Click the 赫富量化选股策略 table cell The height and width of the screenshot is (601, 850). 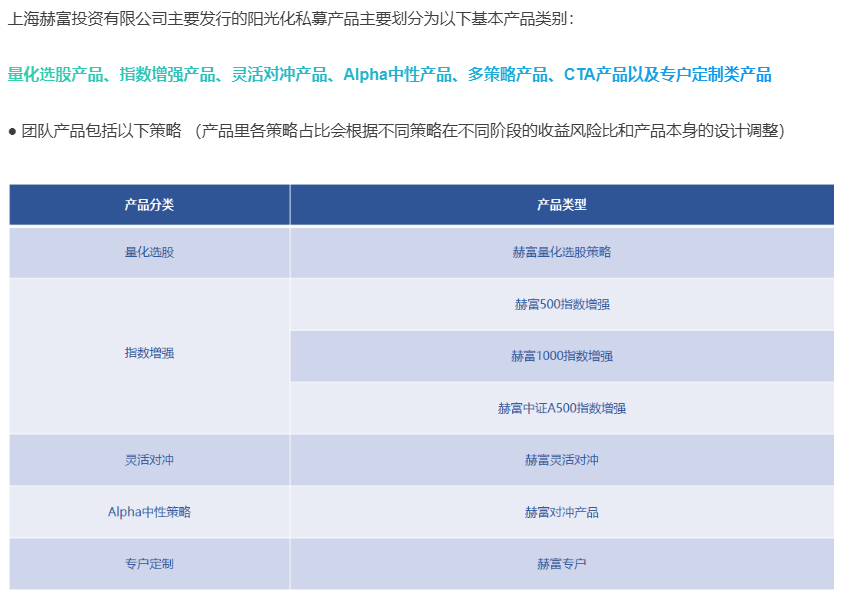561,252
